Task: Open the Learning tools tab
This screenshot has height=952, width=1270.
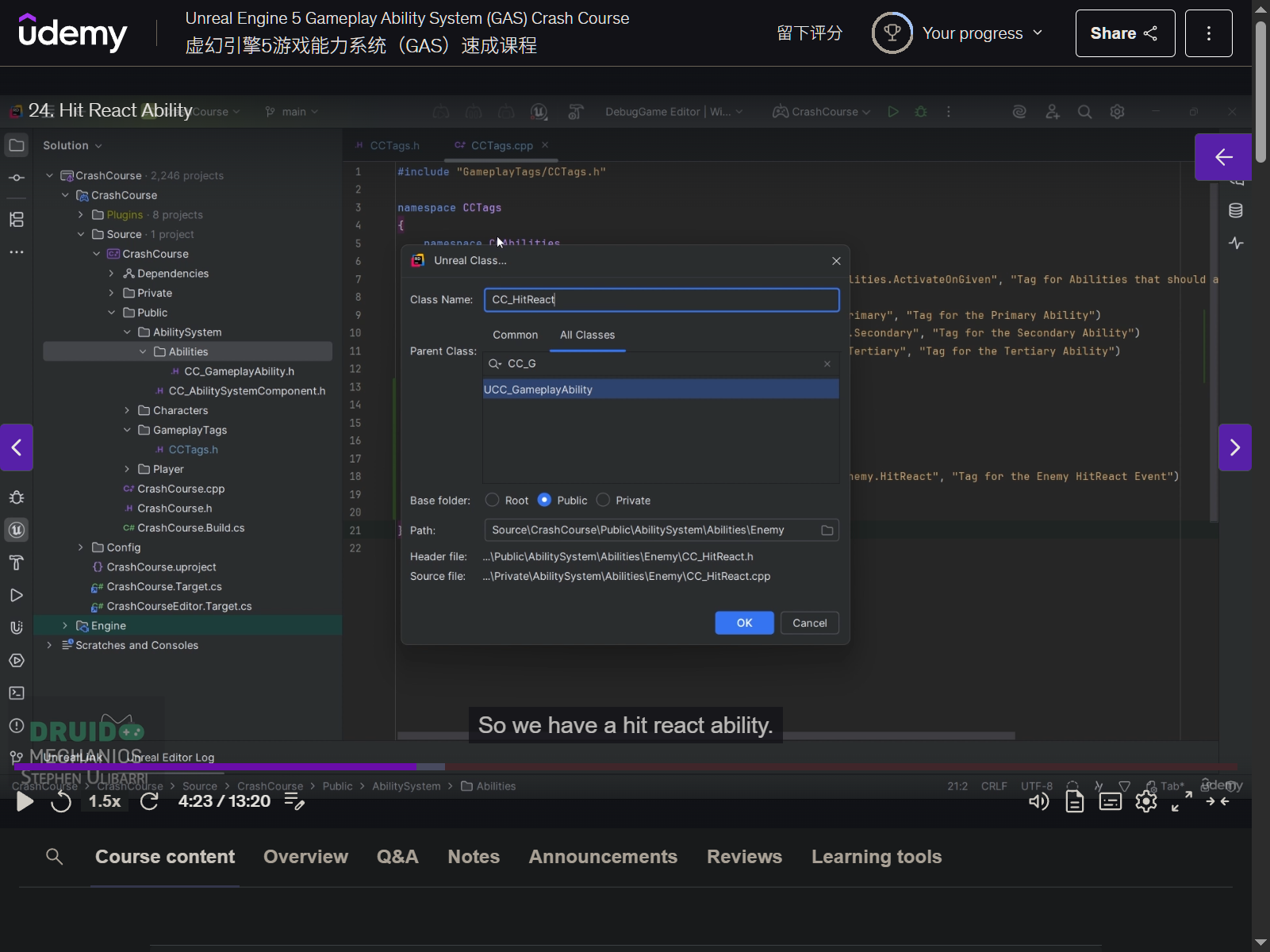Action: click(x=877, y=857)
